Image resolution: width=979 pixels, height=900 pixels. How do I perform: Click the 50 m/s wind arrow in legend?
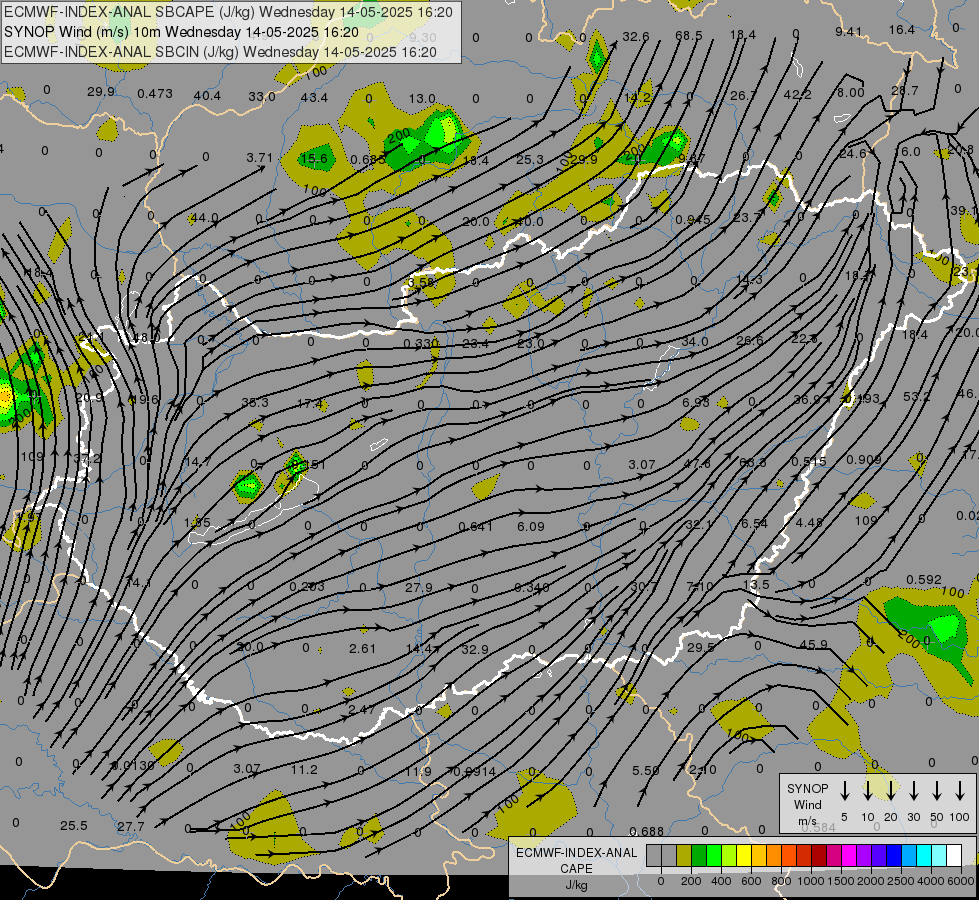click(937, 791)
